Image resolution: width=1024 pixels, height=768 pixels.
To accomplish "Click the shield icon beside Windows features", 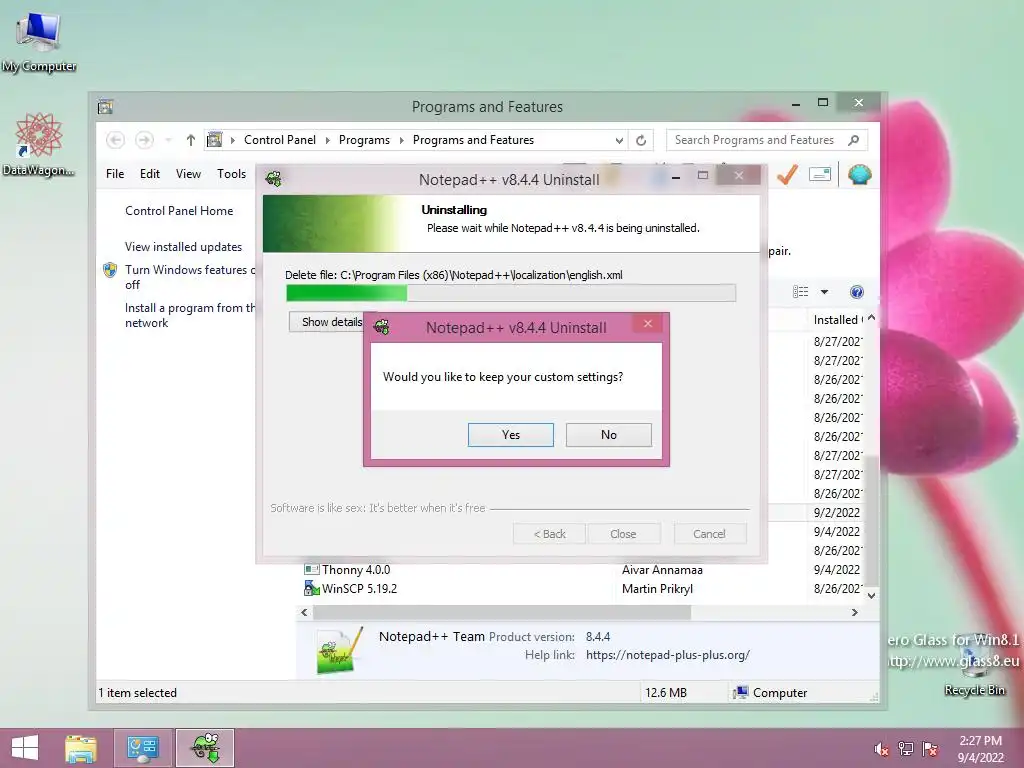I will (110, 270).
